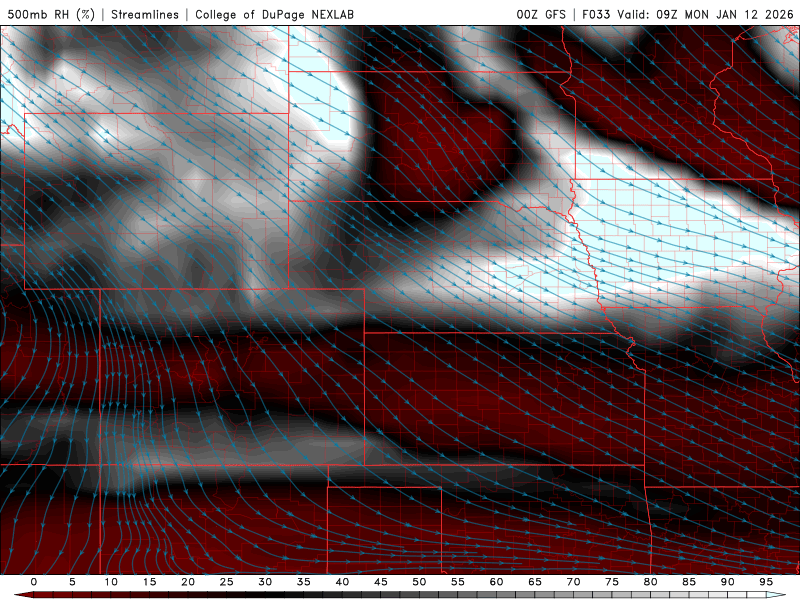The height and width of the screenshot is (600, 800).
Task: Click the "5" label on the color scale
Action: click(x=72, y=582)
